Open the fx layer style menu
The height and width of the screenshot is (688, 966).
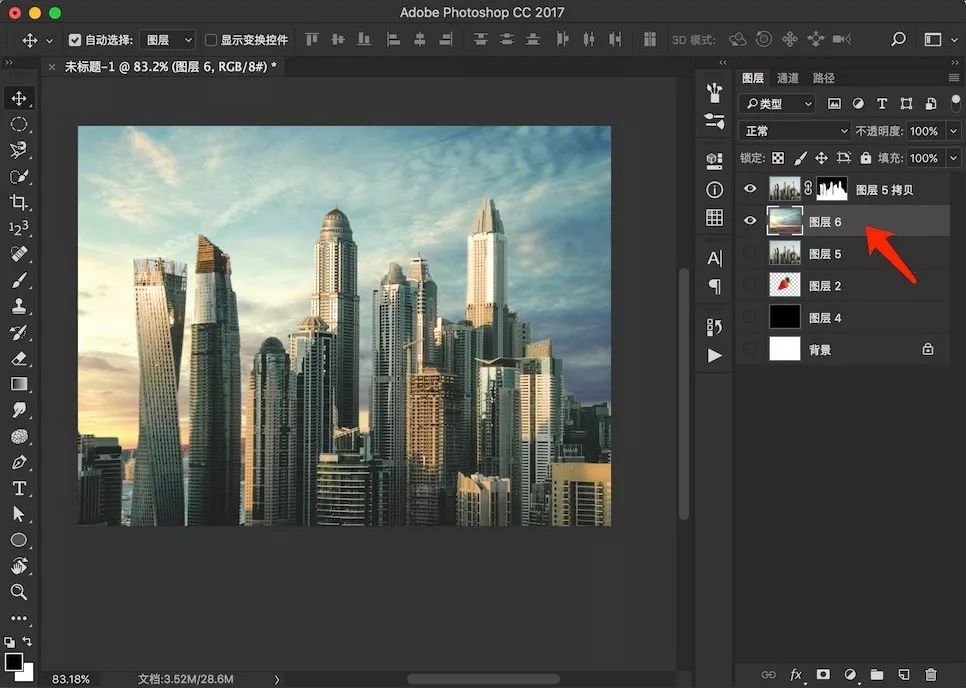click(x=795, y=676)
